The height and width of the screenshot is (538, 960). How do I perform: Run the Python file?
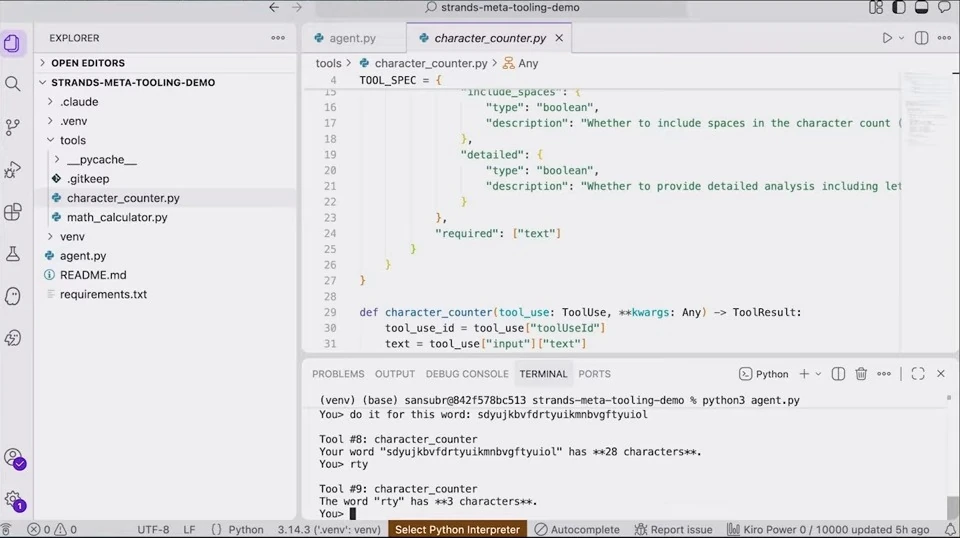[x=887, y=38]
